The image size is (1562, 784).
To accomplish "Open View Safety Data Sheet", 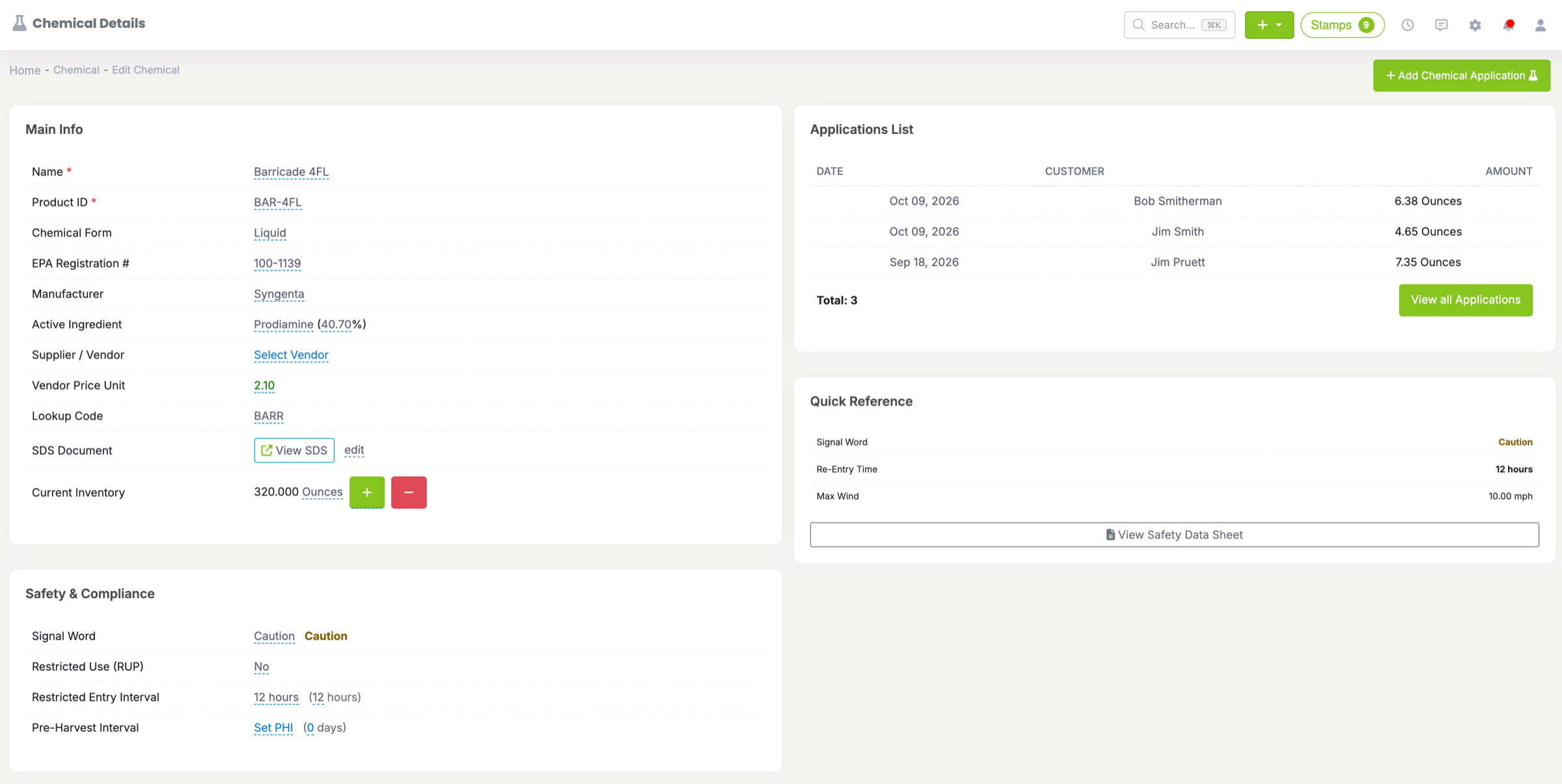I will click(x=1174, y=535).
